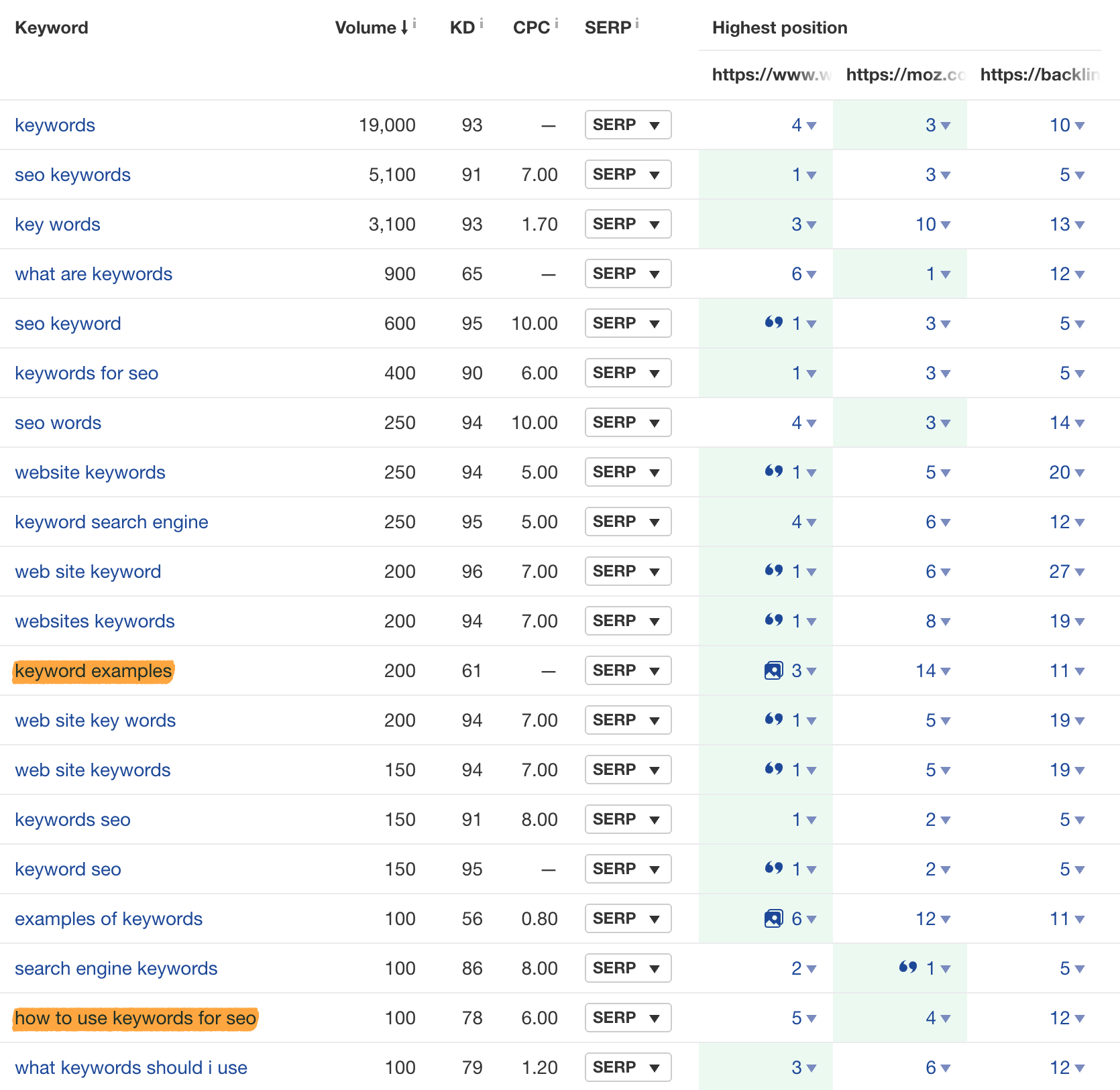1120x1090 pixels.
Task: Select the https://backlin column header
Action: tap(1040, 74)
